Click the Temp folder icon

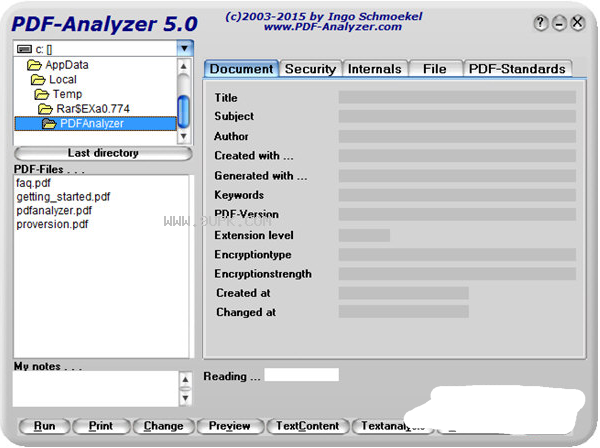(42, 94)
